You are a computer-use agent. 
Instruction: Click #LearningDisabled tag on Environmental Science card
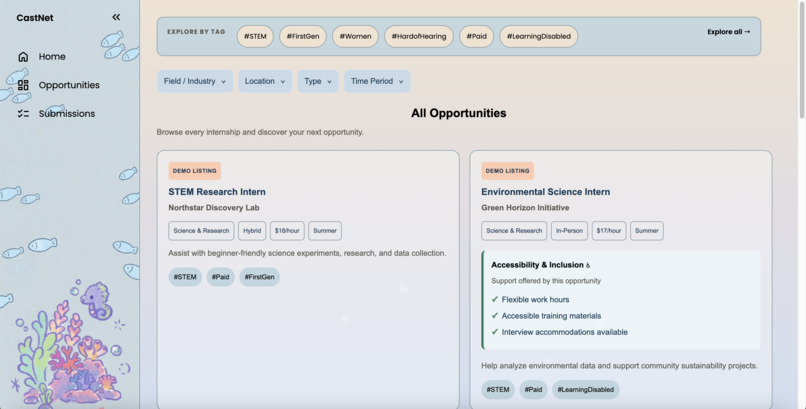[x=585, y=389]
